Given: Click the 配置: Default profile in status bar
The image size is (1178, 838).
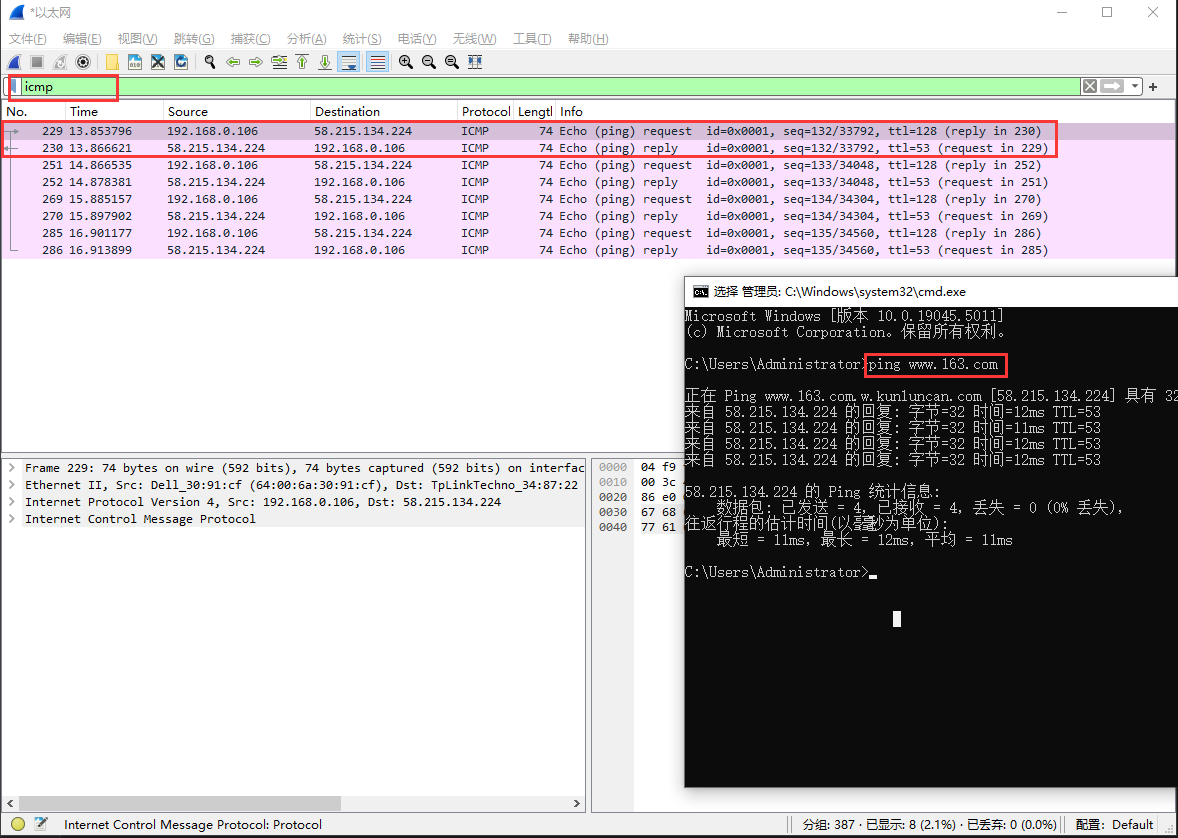Looking at the screenshot, I should (1114, 824).
